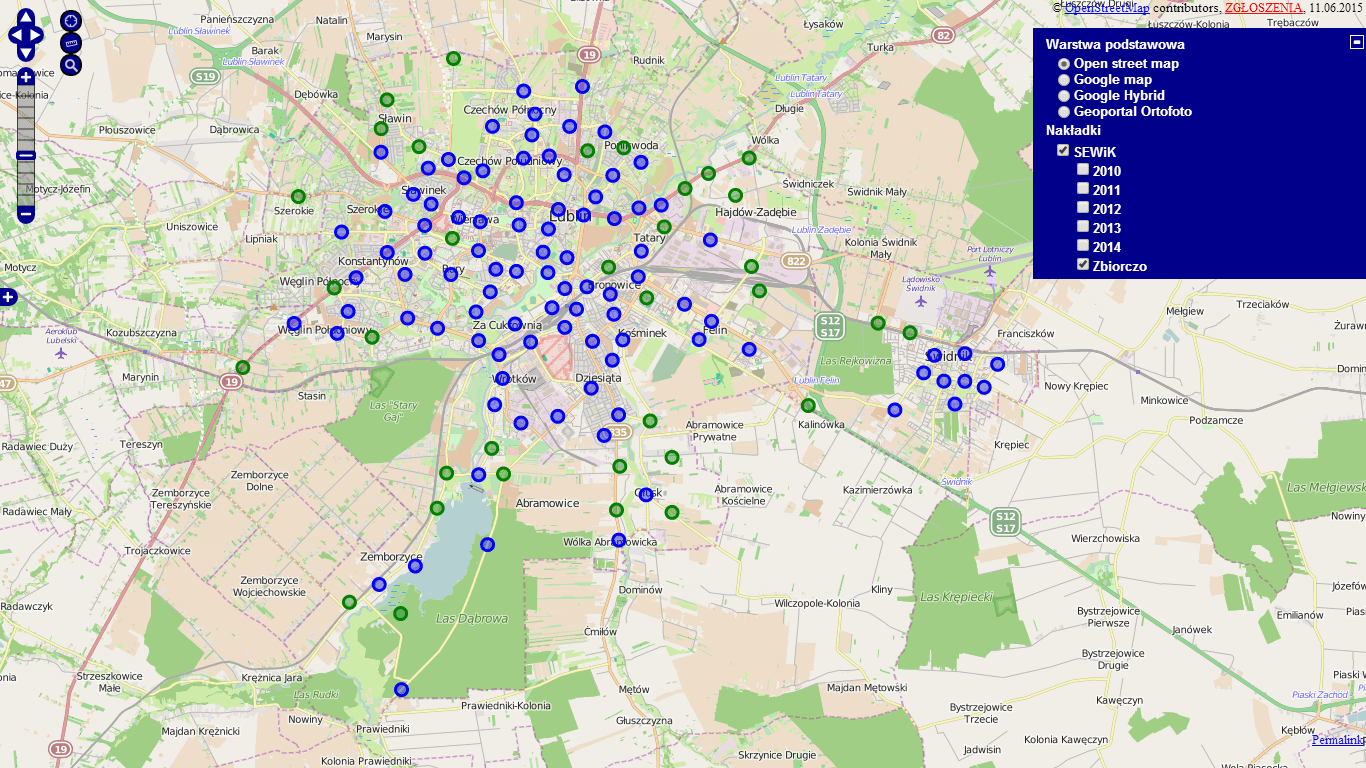Click green marker east of Marysin

pyautogui.click(x=453, y=58)
